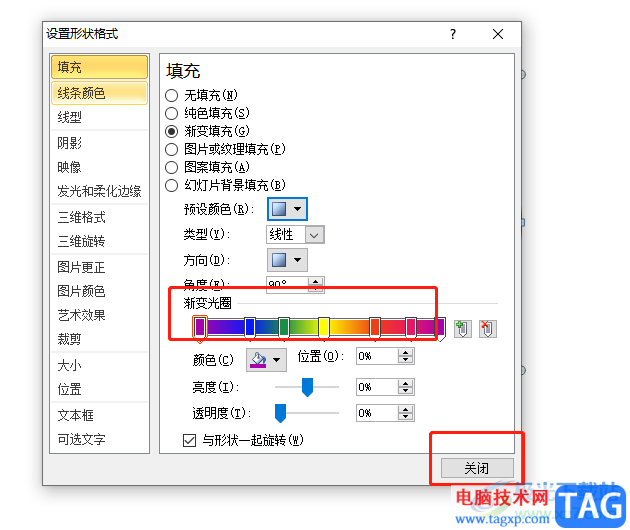The image size is (630, 530).
Task: Select the blue gradient stop
Action: (250, 327)
